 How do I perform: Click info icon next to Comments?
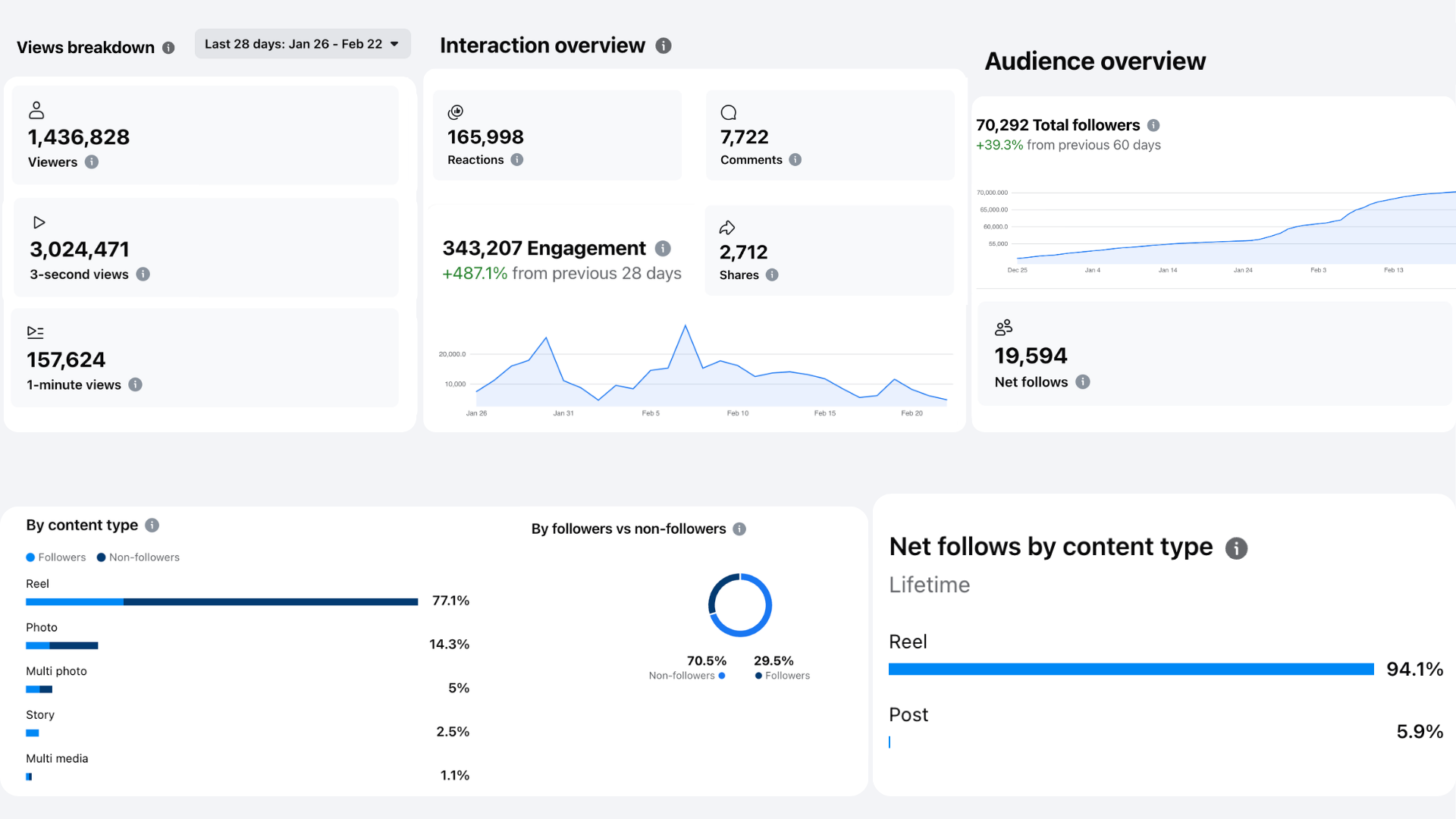tap(795, 159)
